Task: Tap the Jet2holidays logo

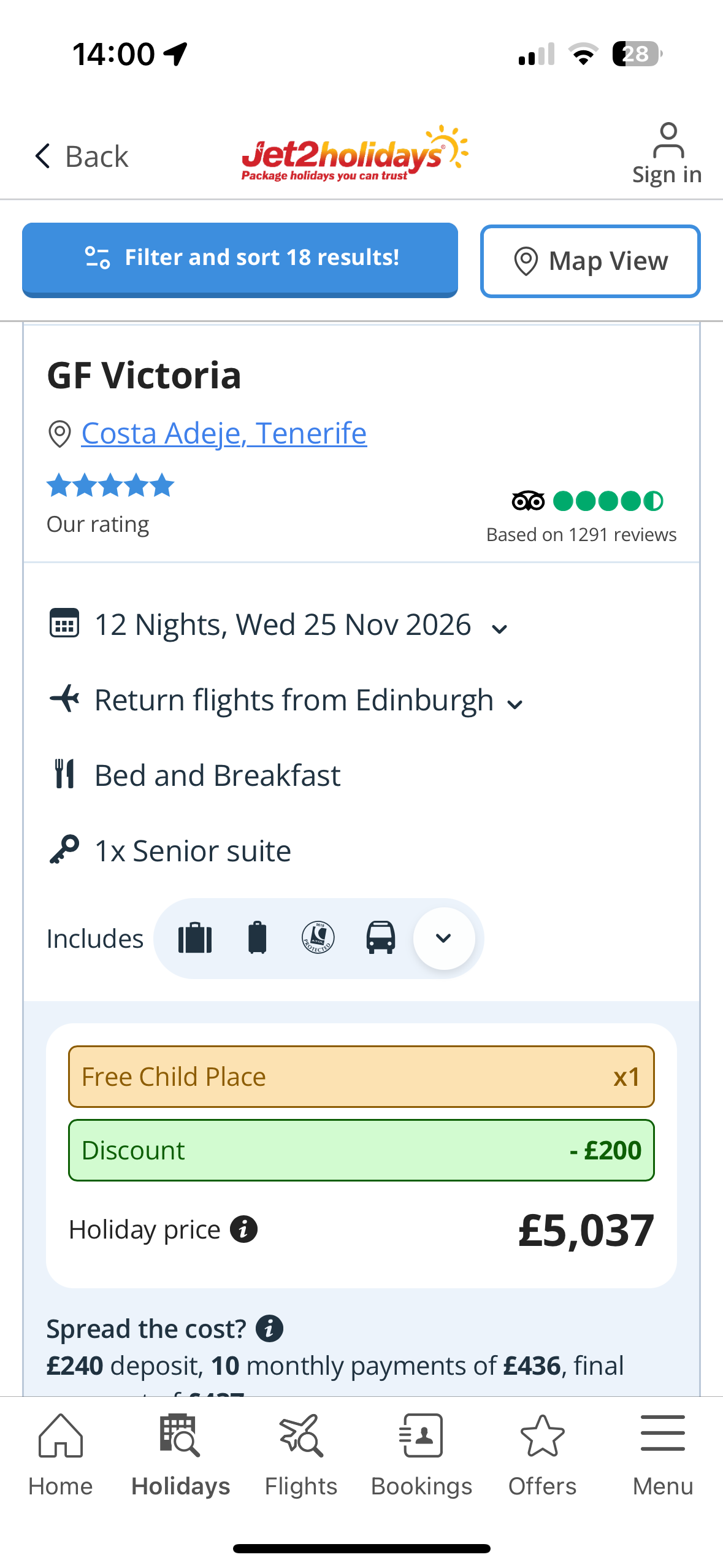Action: click(x=354, y=154)
